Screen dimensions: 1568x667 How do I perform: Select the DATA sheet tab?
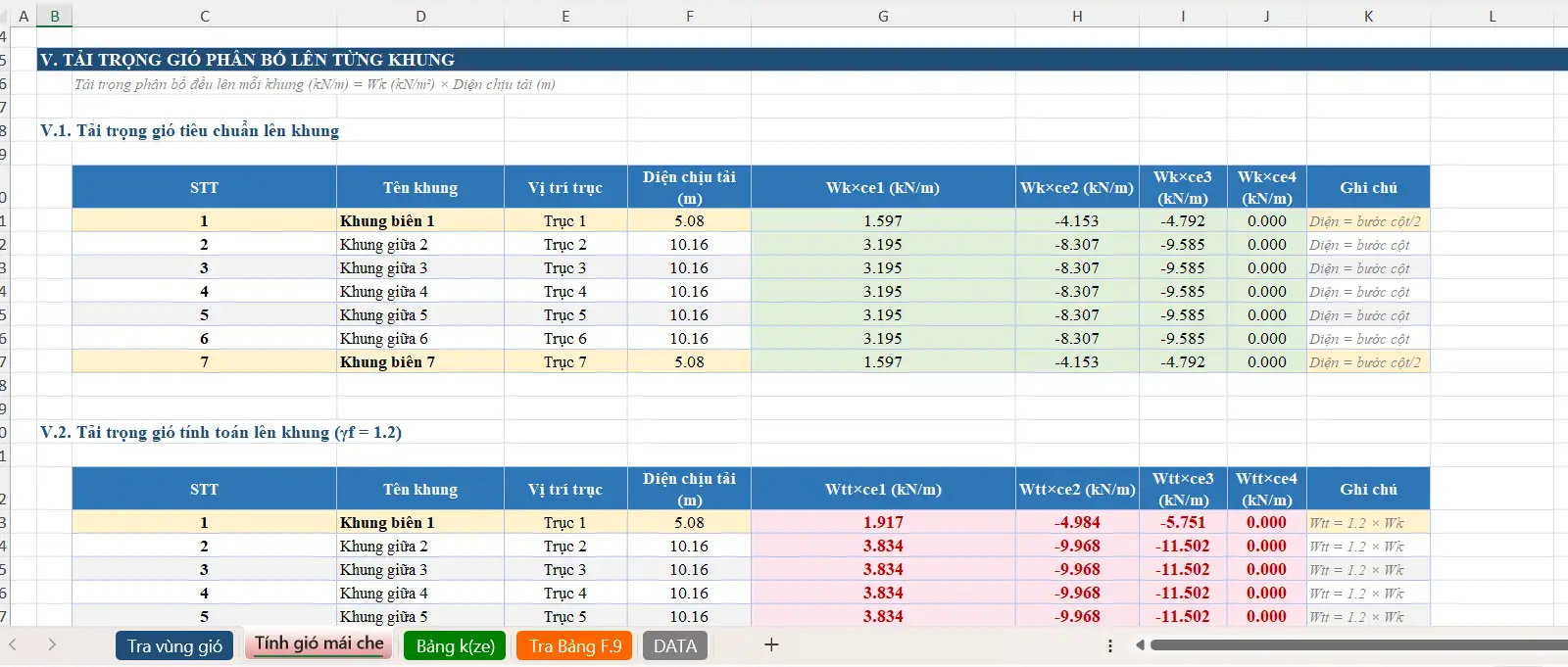coord(674,645)
